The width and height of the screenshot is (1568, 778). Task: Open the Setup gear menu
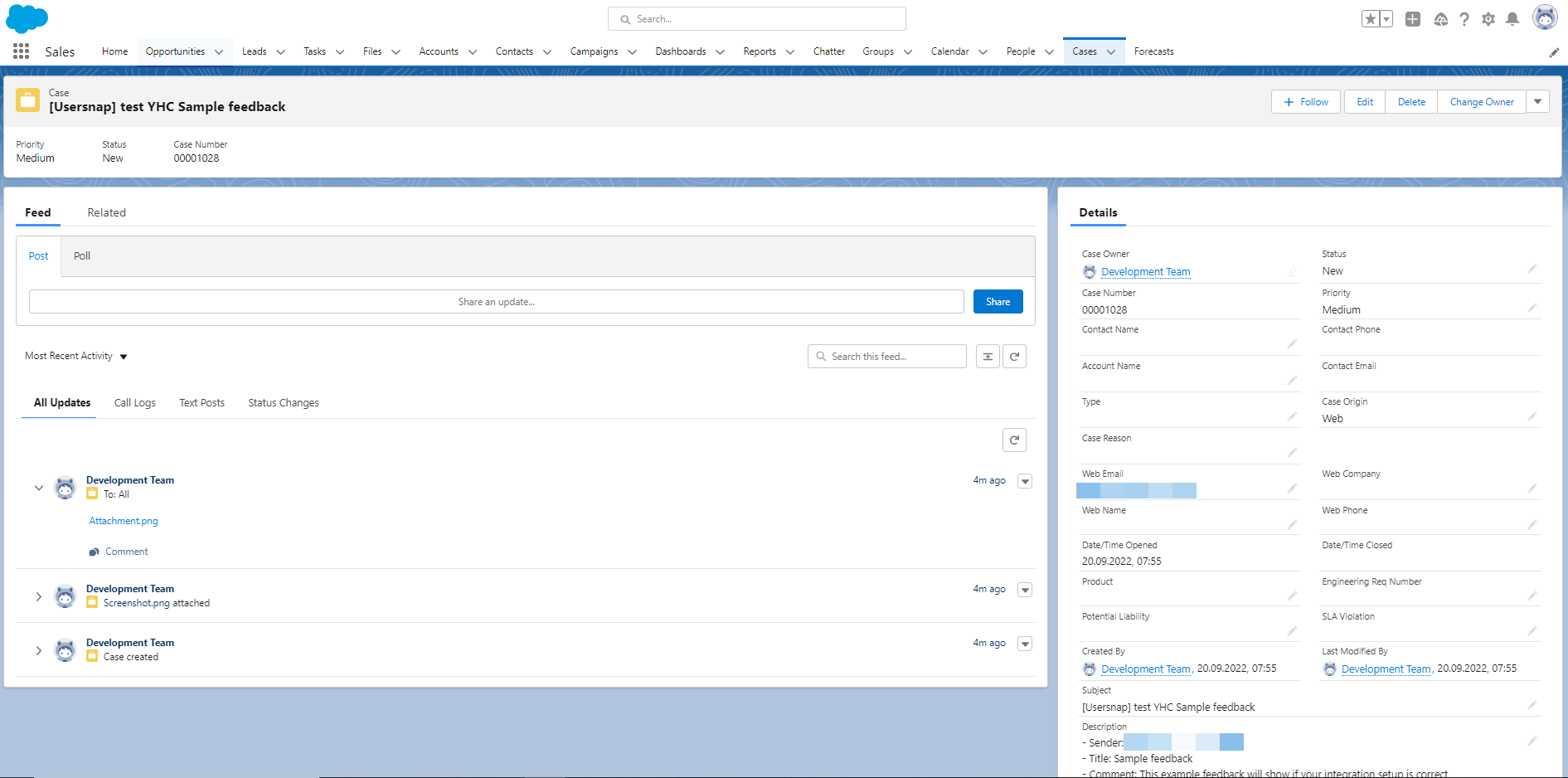pos(1488,19)
